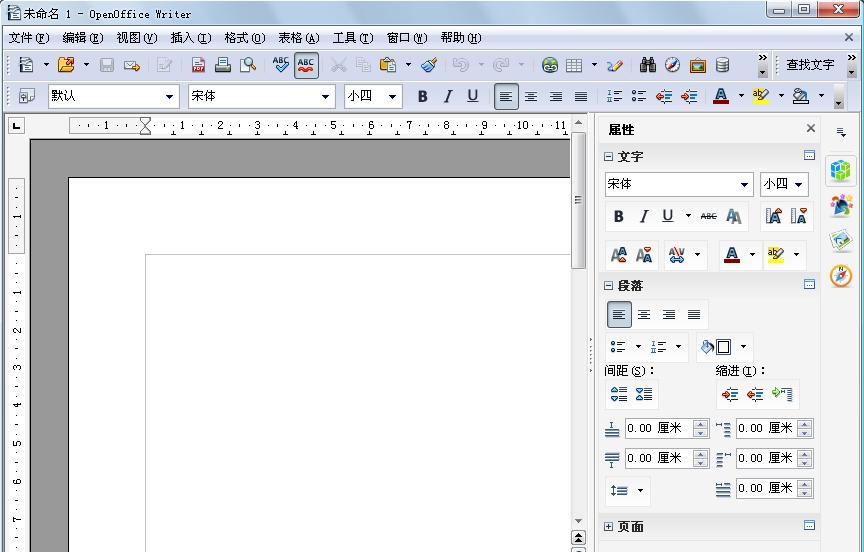Open Find & Replace binoculars
The width and height of the screenshot is (864, 552).
[x=647, y=65]
